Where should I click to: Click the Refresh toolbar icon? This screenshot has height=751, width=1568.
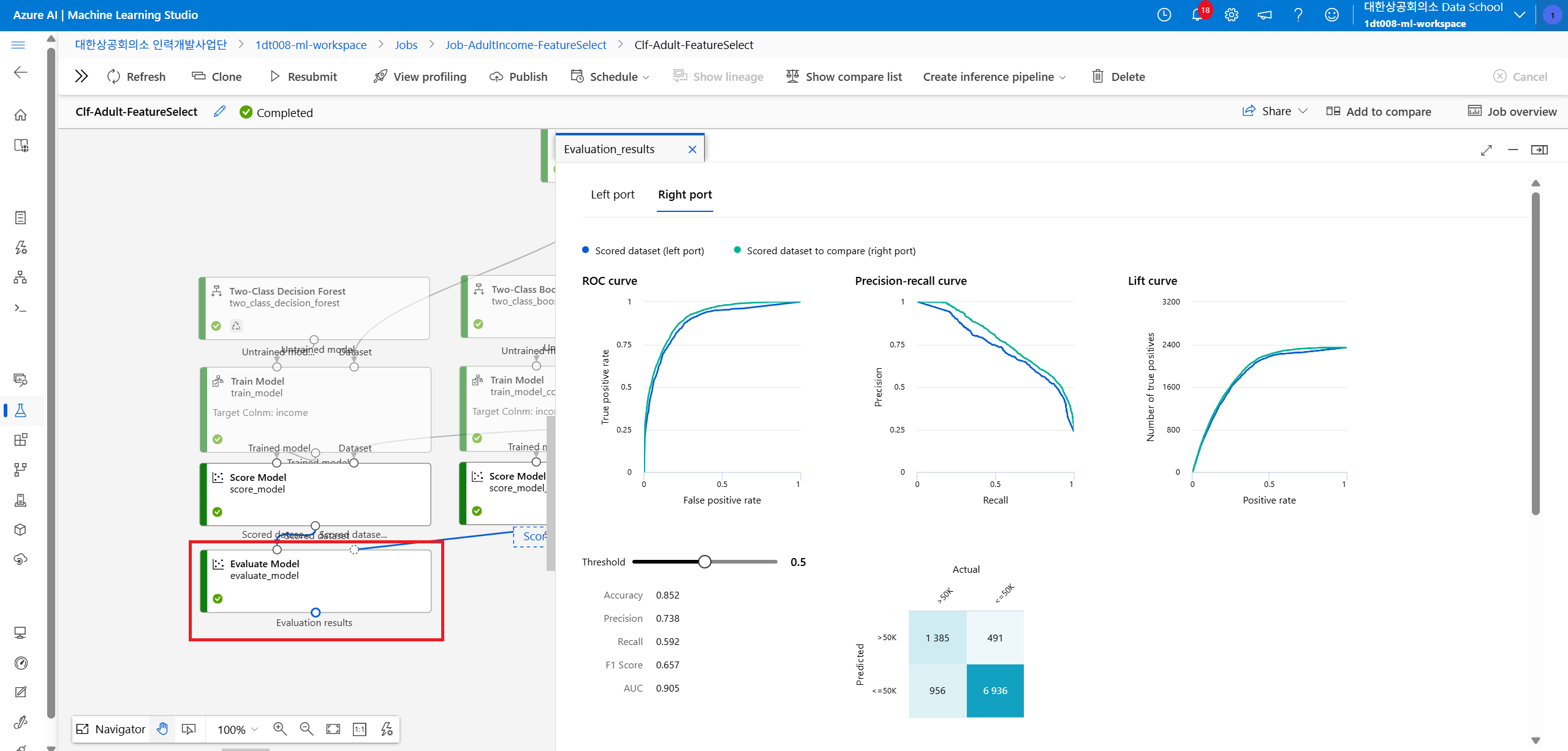(x=114, y=77)
